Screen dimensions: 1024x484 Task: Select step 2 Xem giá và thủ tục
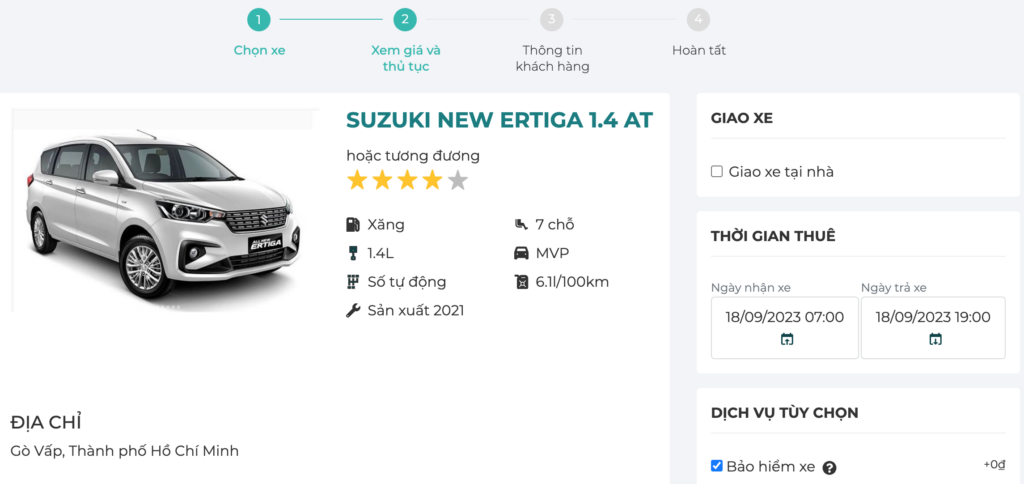[404, 20]
